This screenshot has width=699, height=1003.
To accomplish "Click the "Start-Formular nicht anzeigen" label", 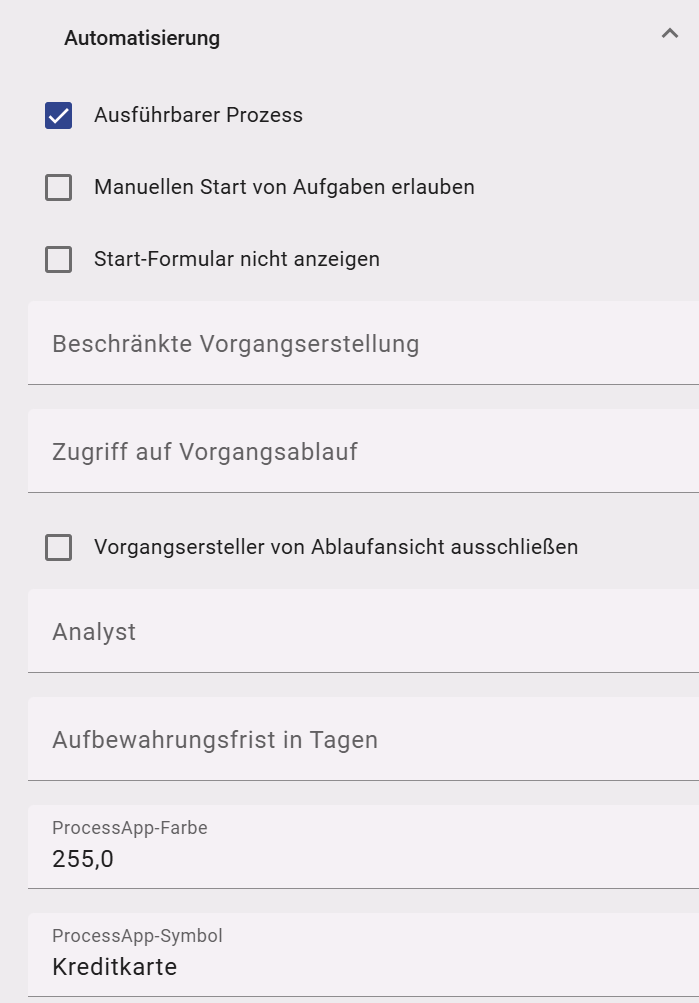I will [x=237, y=259].
